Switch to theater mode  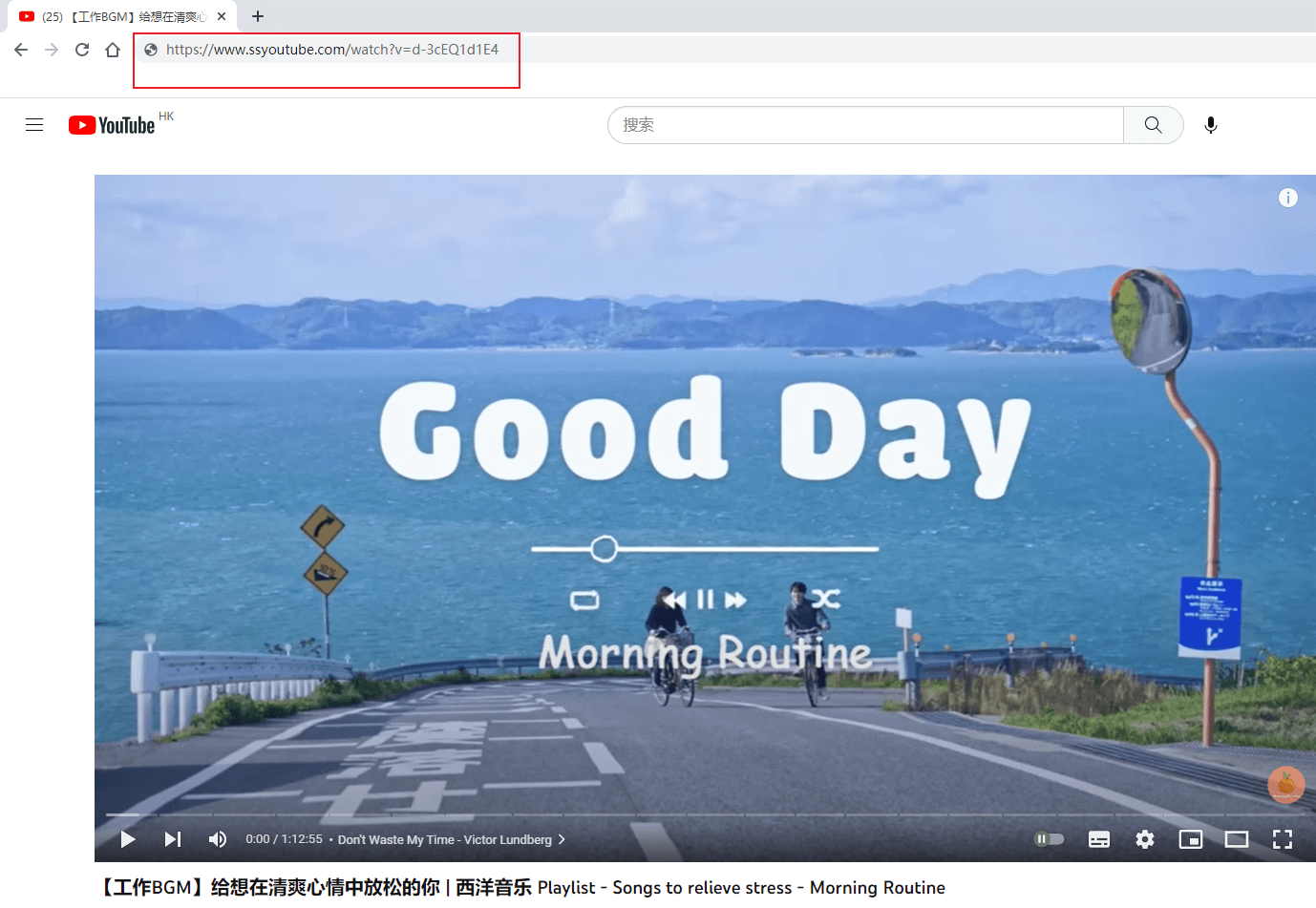(x=1236, y=839)
